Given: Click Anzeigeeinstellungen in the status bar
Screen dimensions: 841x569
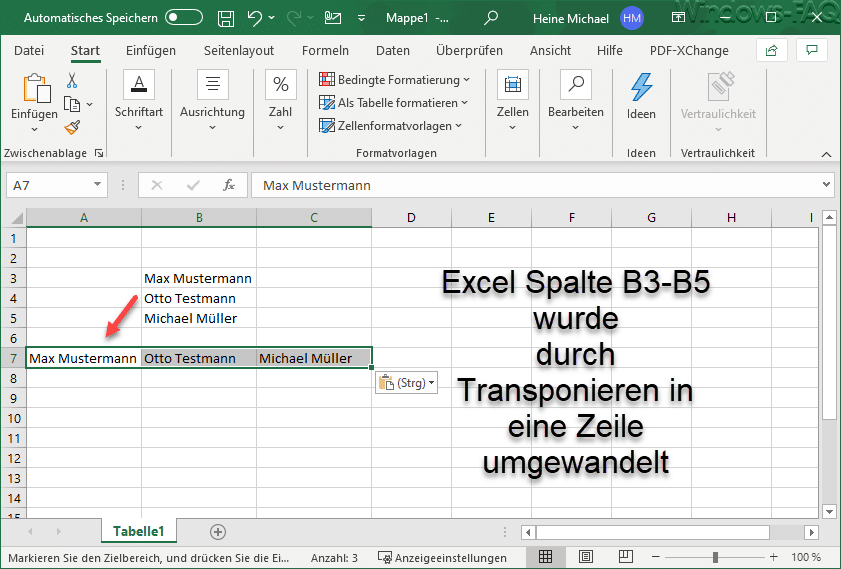Looking at the screenshot, I should coord(442,558).
